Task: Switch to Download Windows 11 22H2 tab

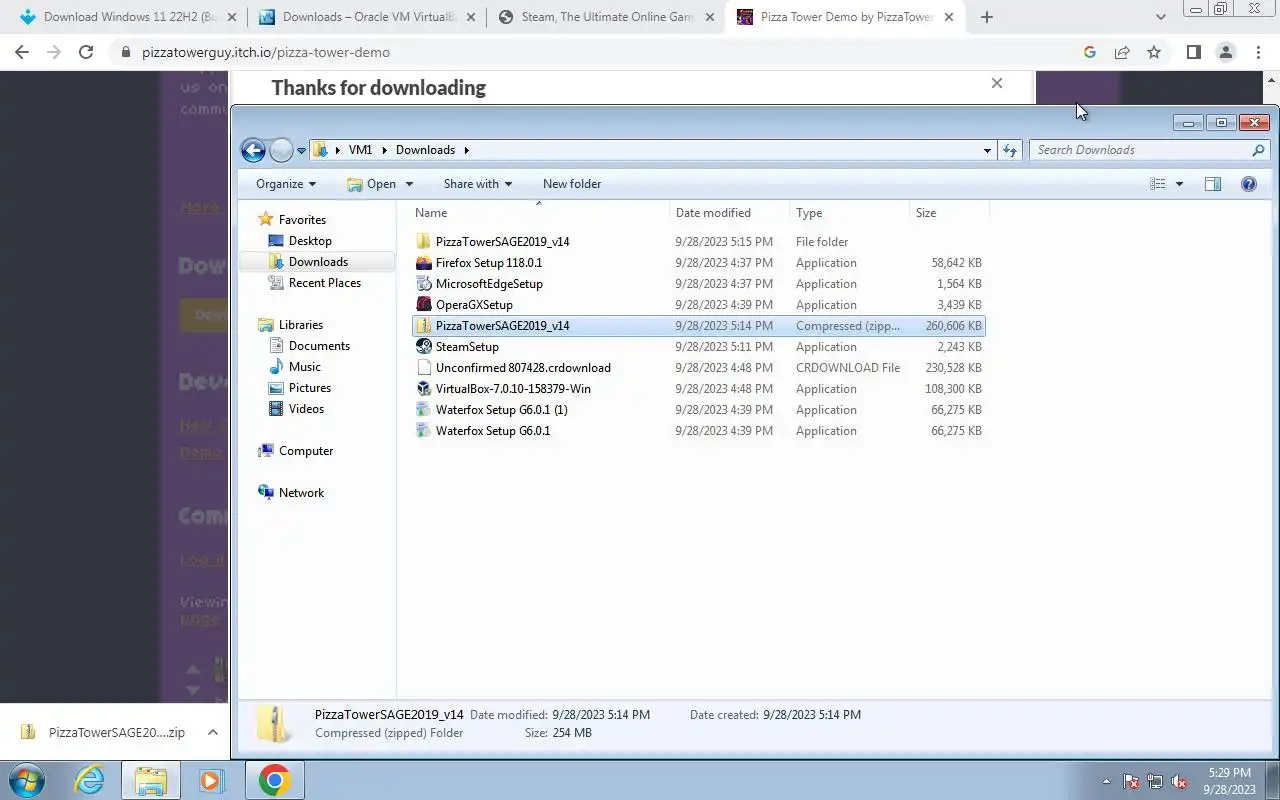Action: 130,17
